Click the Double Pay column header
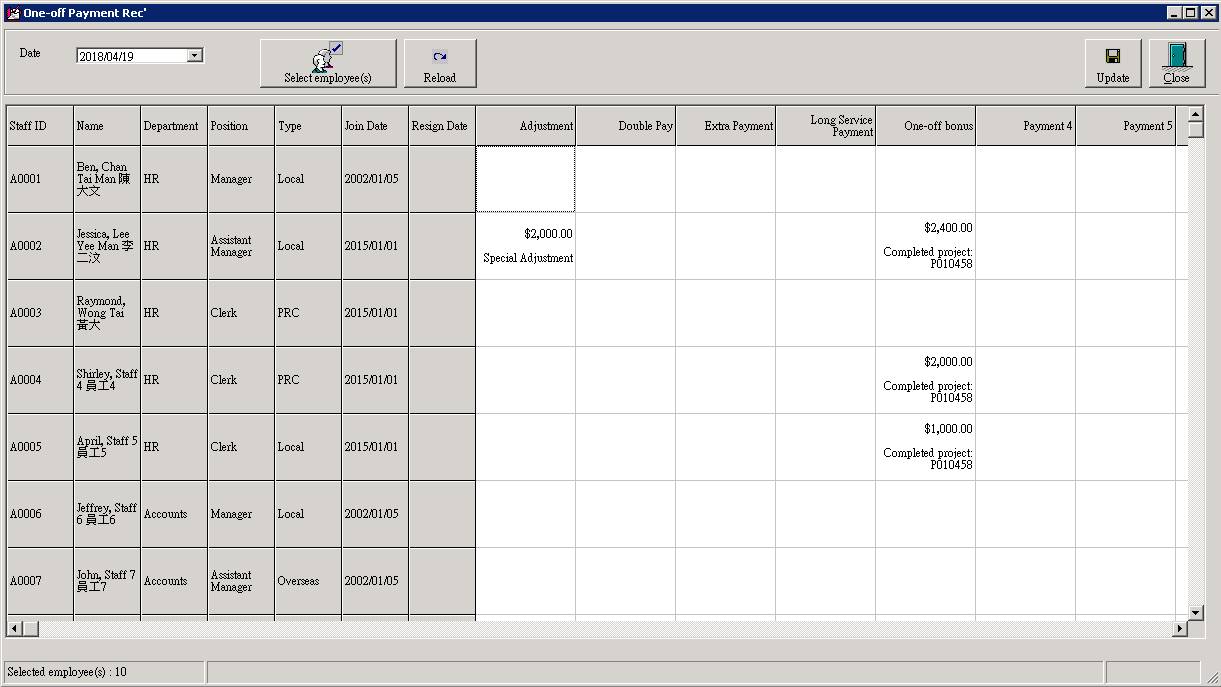 [x=626, y=126]
